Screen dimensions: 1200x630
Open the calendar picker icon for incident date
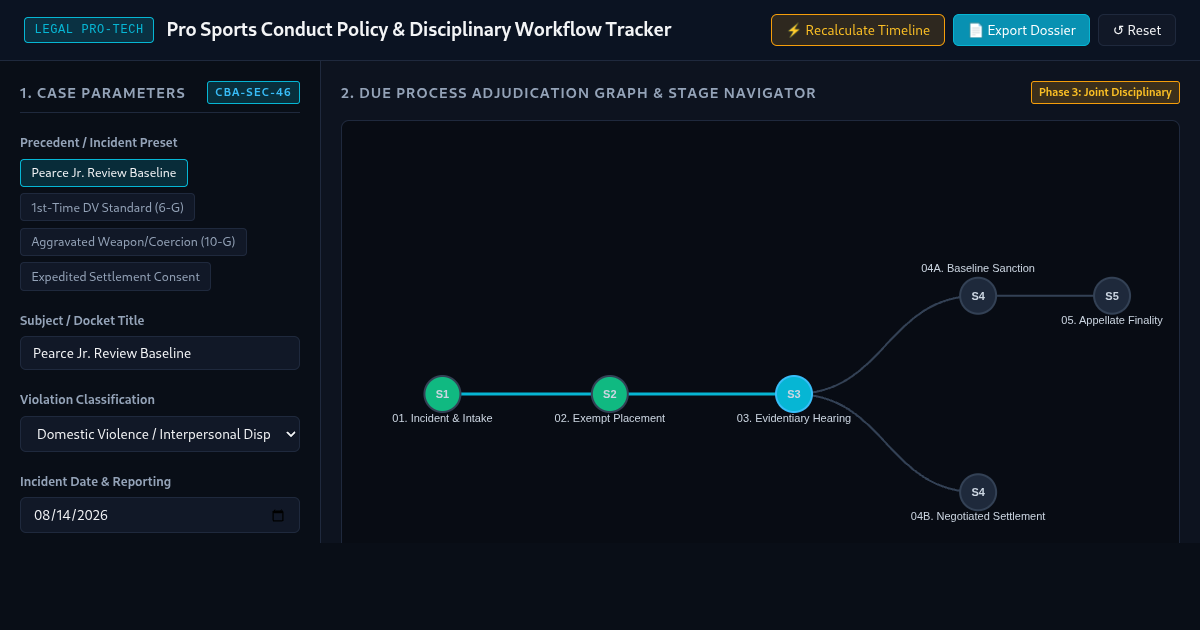278,516
